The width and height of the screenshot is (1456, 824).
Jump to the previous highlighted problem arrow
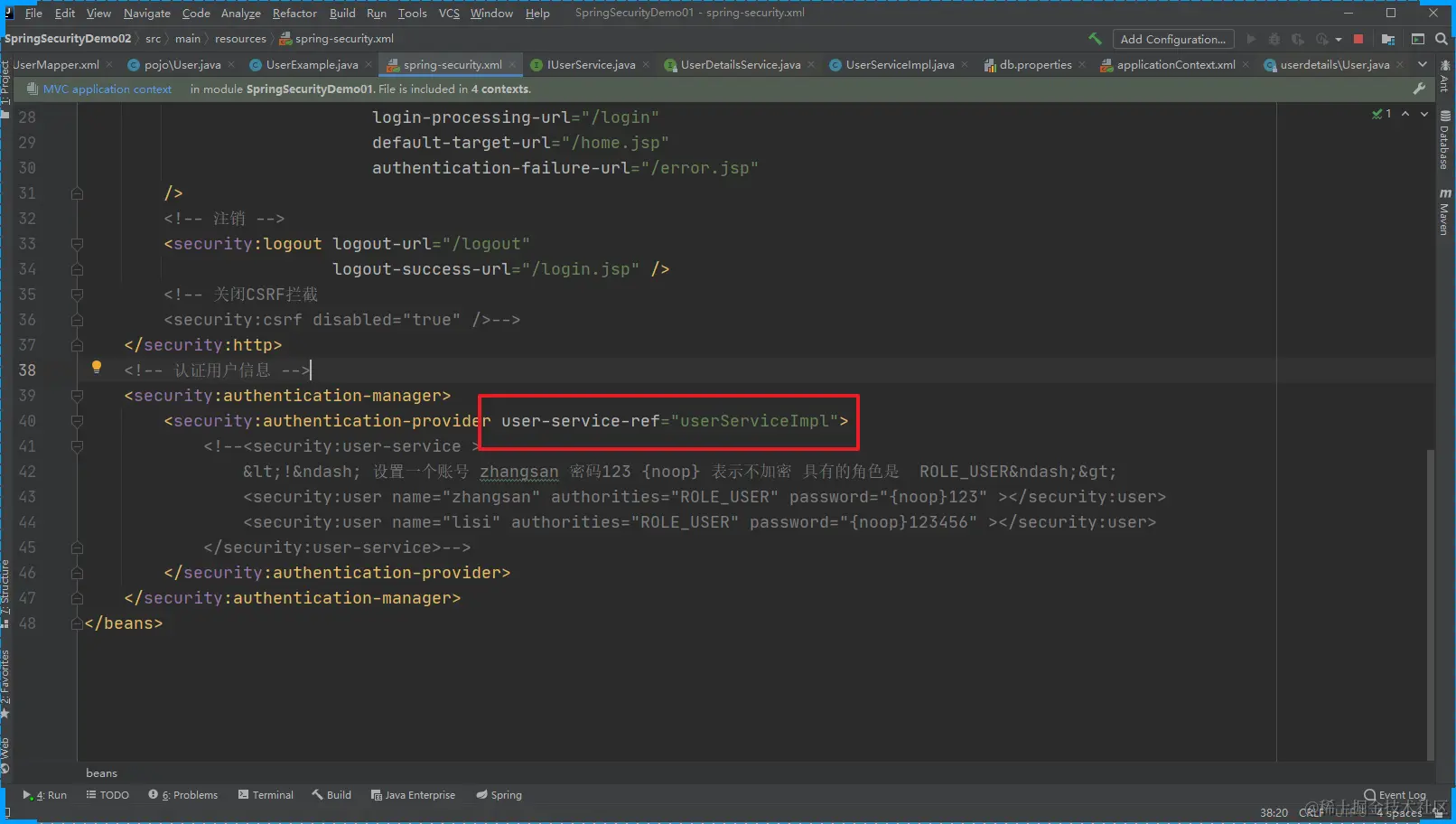(x=1405, y=114)
